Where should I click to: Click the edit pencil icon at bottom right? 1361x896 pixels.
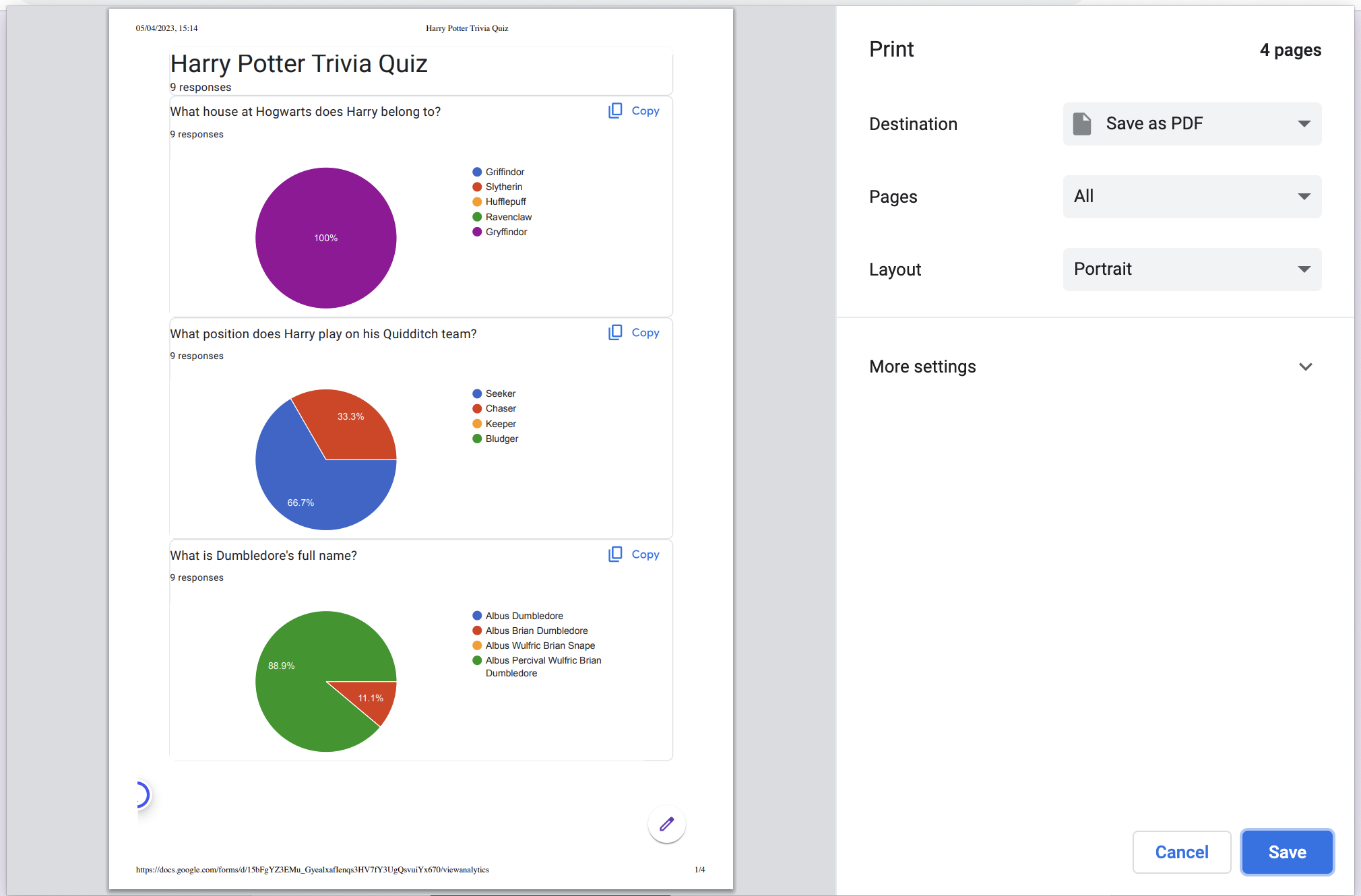click(x=664, y=824)
